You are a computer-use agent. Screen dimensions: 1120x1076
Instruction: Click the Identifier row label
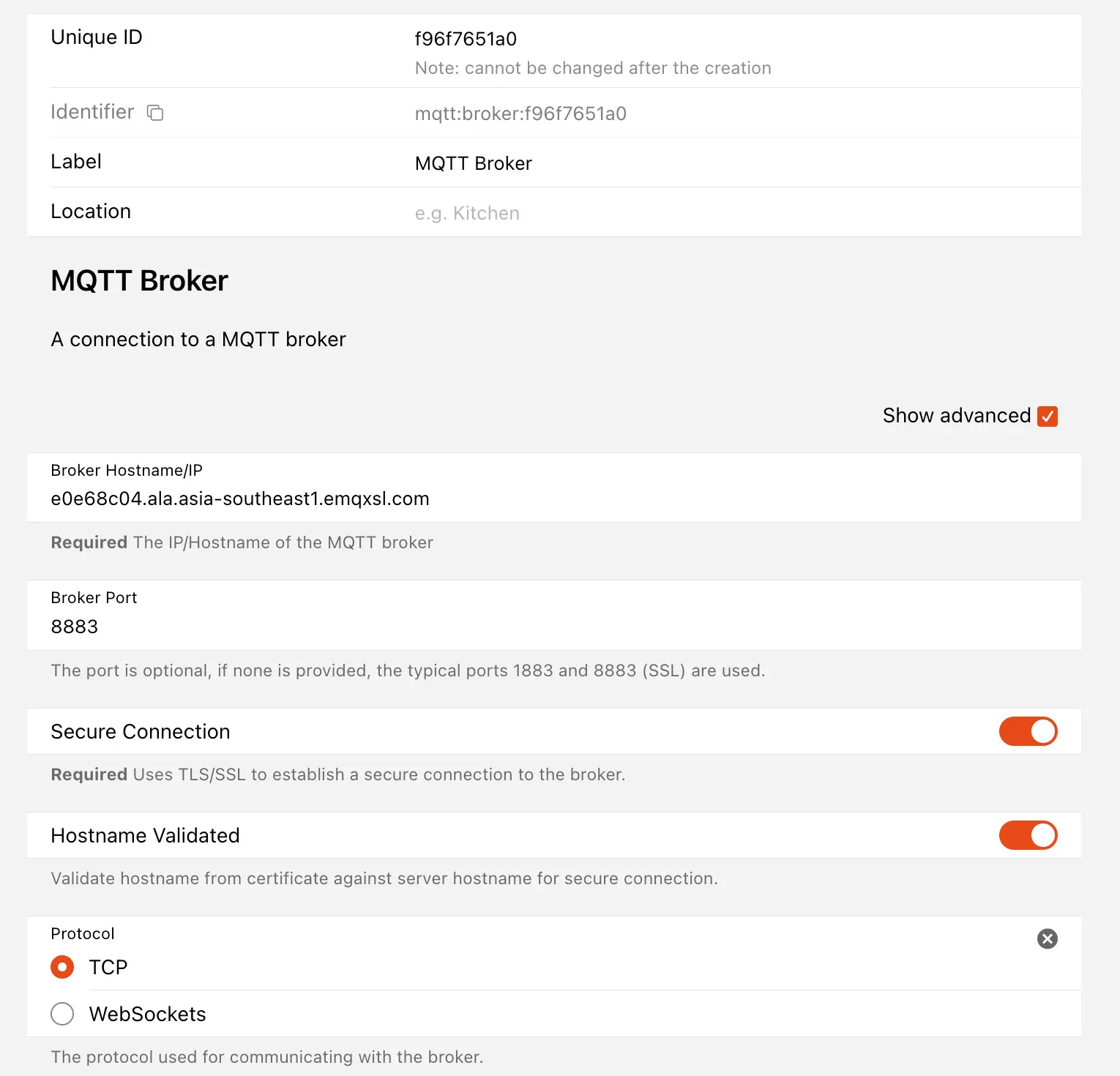pyautogui.click(x=92, y=112)
